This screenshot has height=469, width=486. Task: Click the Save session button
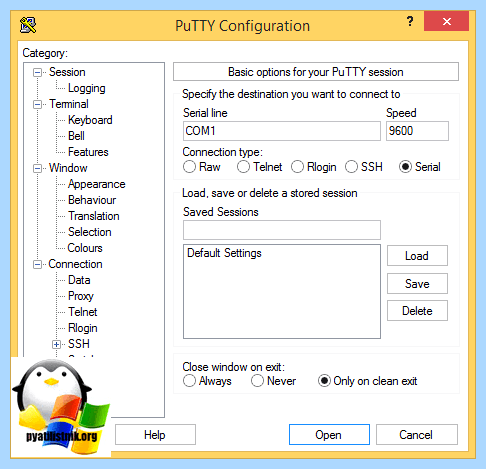[417, 284]
